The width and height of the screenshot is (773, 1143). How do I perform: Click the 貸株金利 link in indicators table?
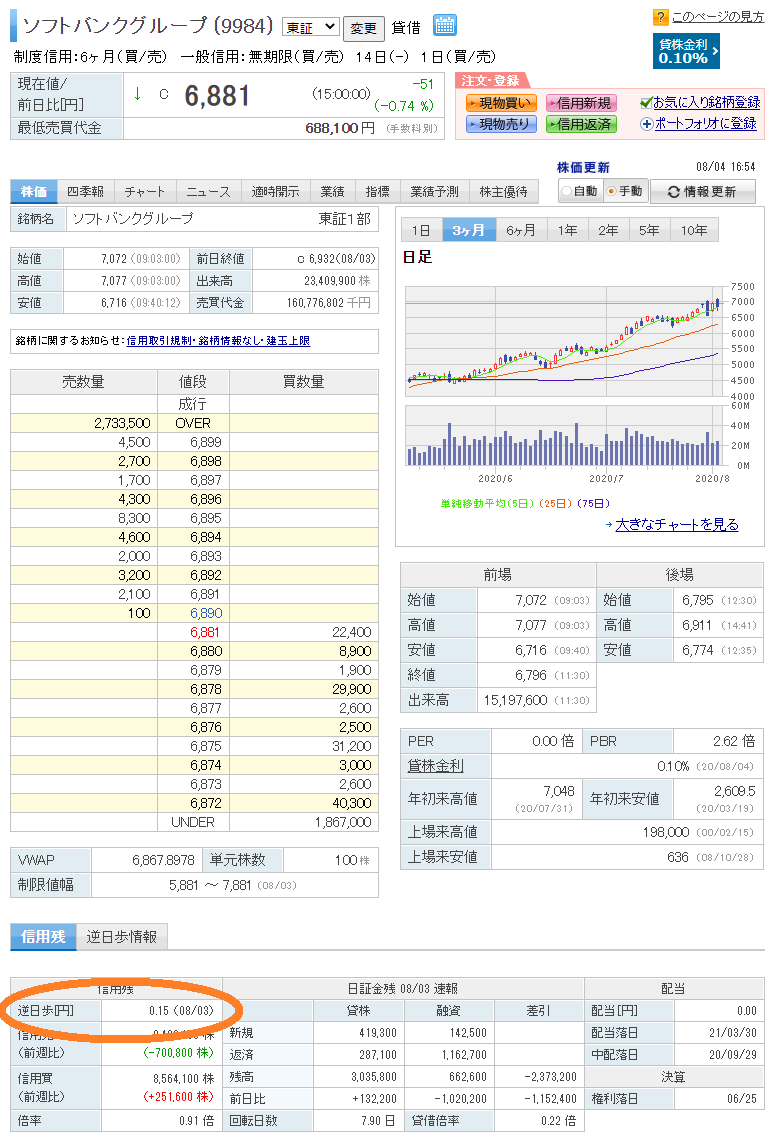point(435,766)
